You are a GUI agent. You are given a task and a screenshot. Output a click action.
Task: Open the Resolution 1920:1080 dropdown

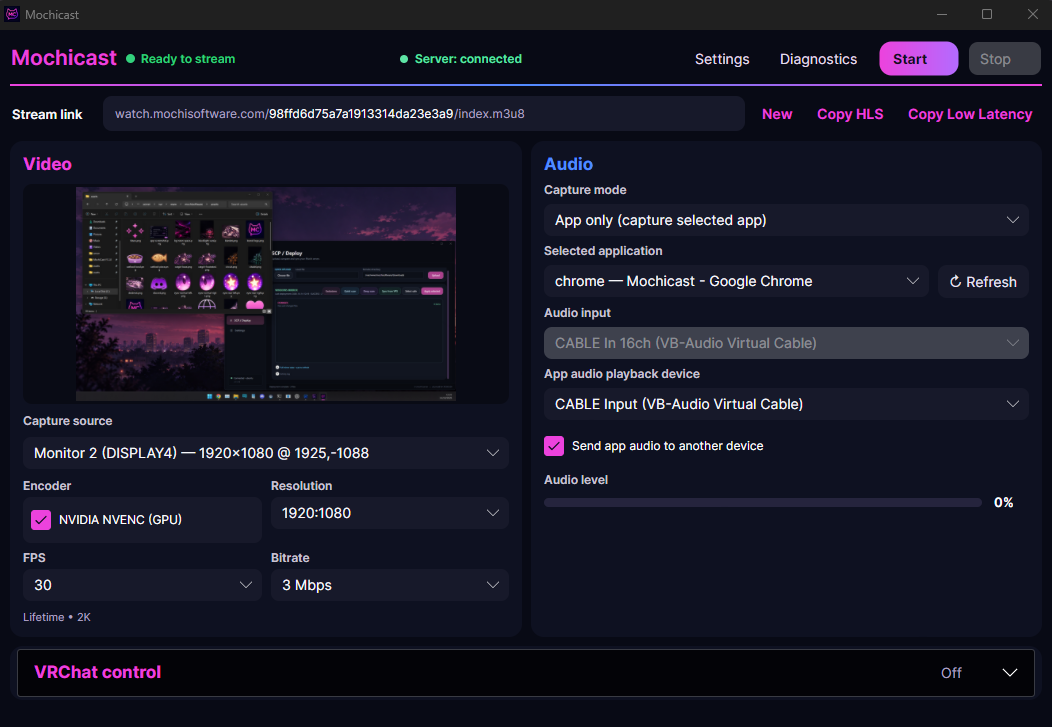[x=389, y=513]
